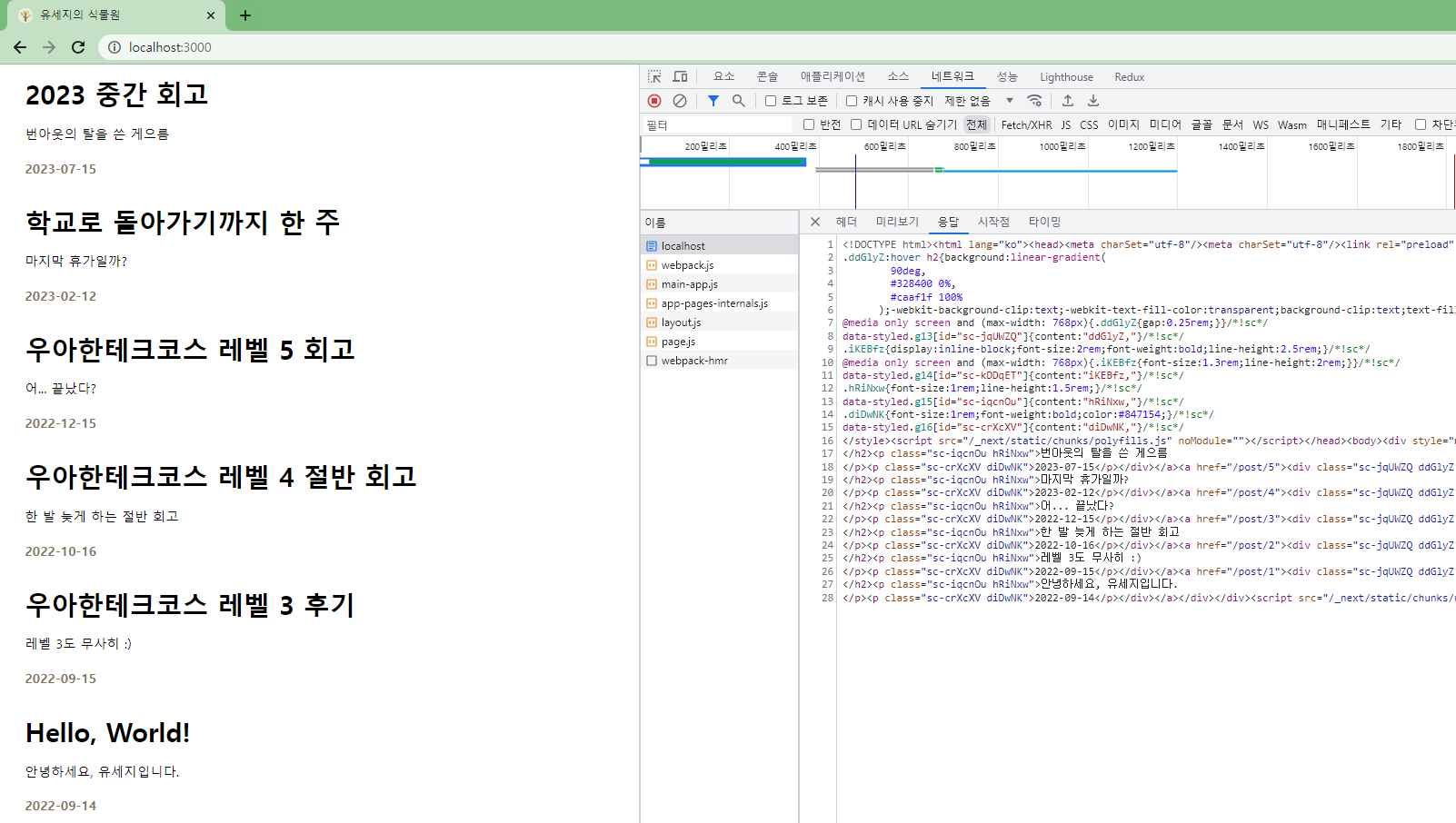Switch to 요소 DevTools tab
The width and height of the screenshot is (1456, 823).
pos(723,77)
